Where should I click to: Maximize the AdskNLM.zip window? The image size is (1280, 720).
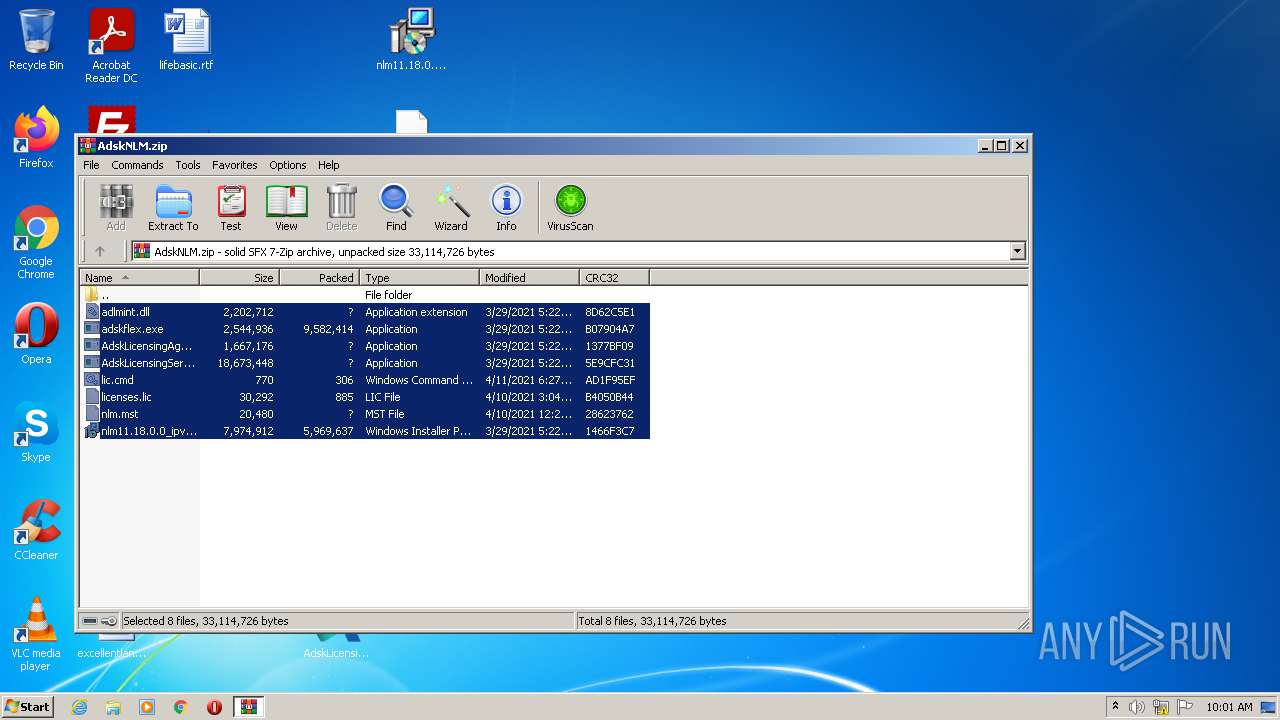coord(1001,146)
